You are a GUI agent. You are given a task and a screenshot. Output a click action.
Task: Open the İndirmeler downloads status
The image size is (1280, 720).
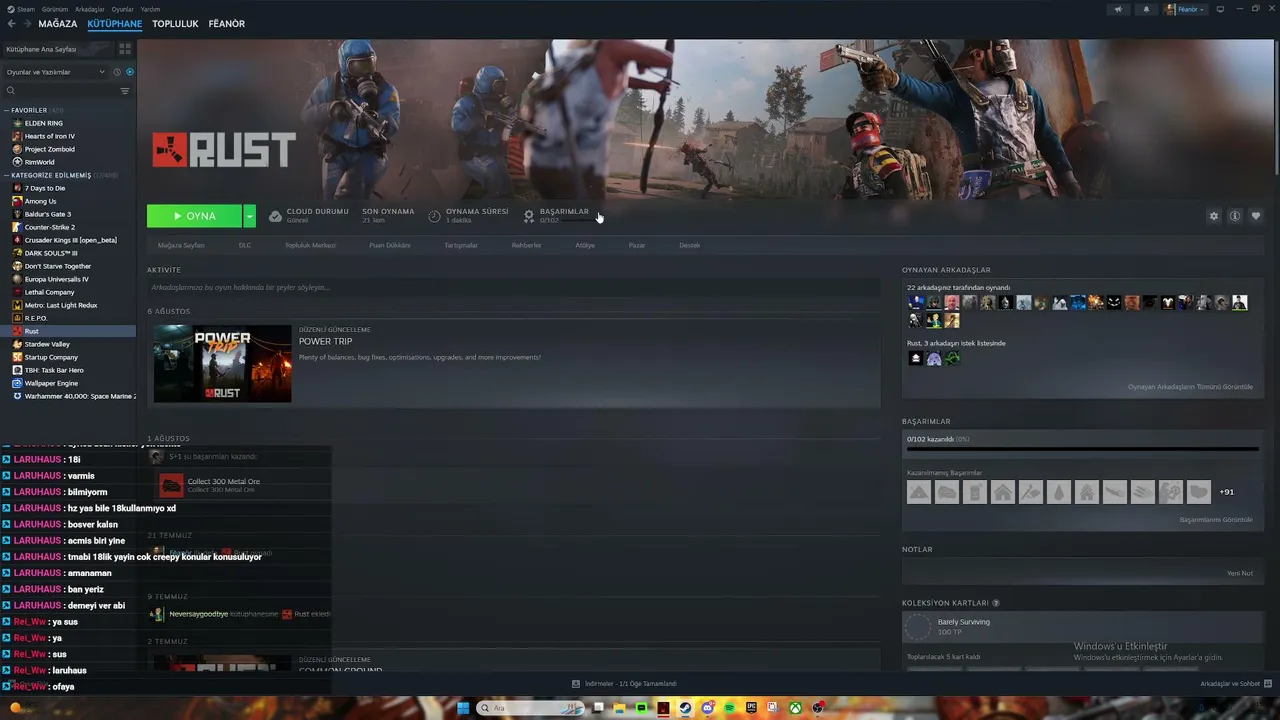coord(625,684)
